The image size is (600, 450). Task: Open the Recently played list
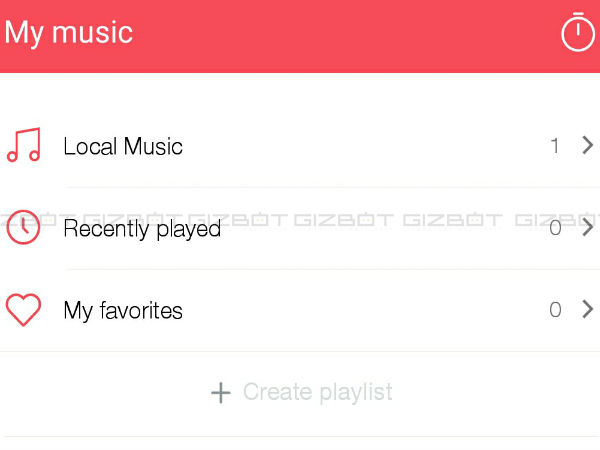142,229
